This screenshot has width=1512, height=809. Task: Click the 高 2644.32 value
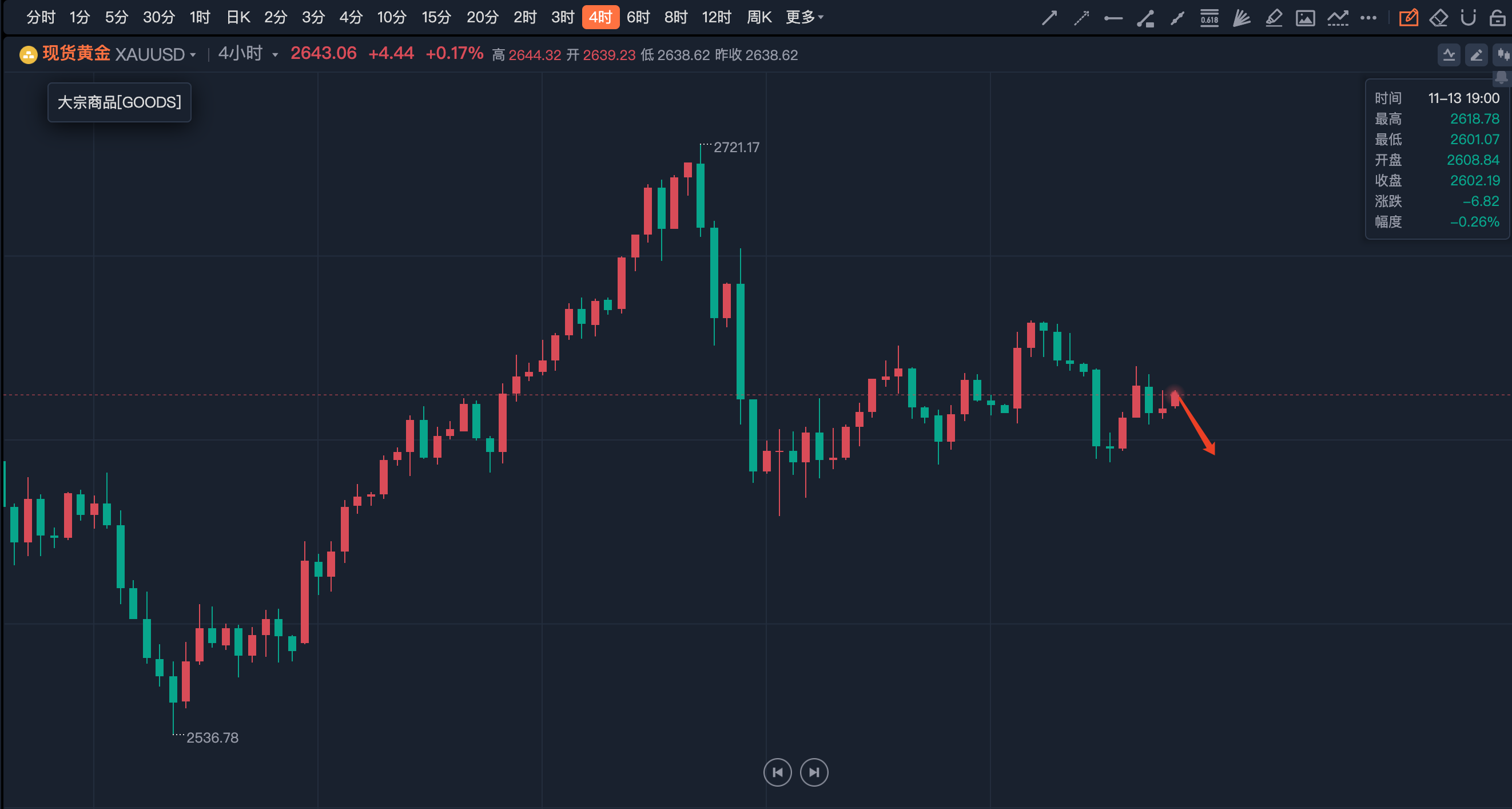[527, 55]
